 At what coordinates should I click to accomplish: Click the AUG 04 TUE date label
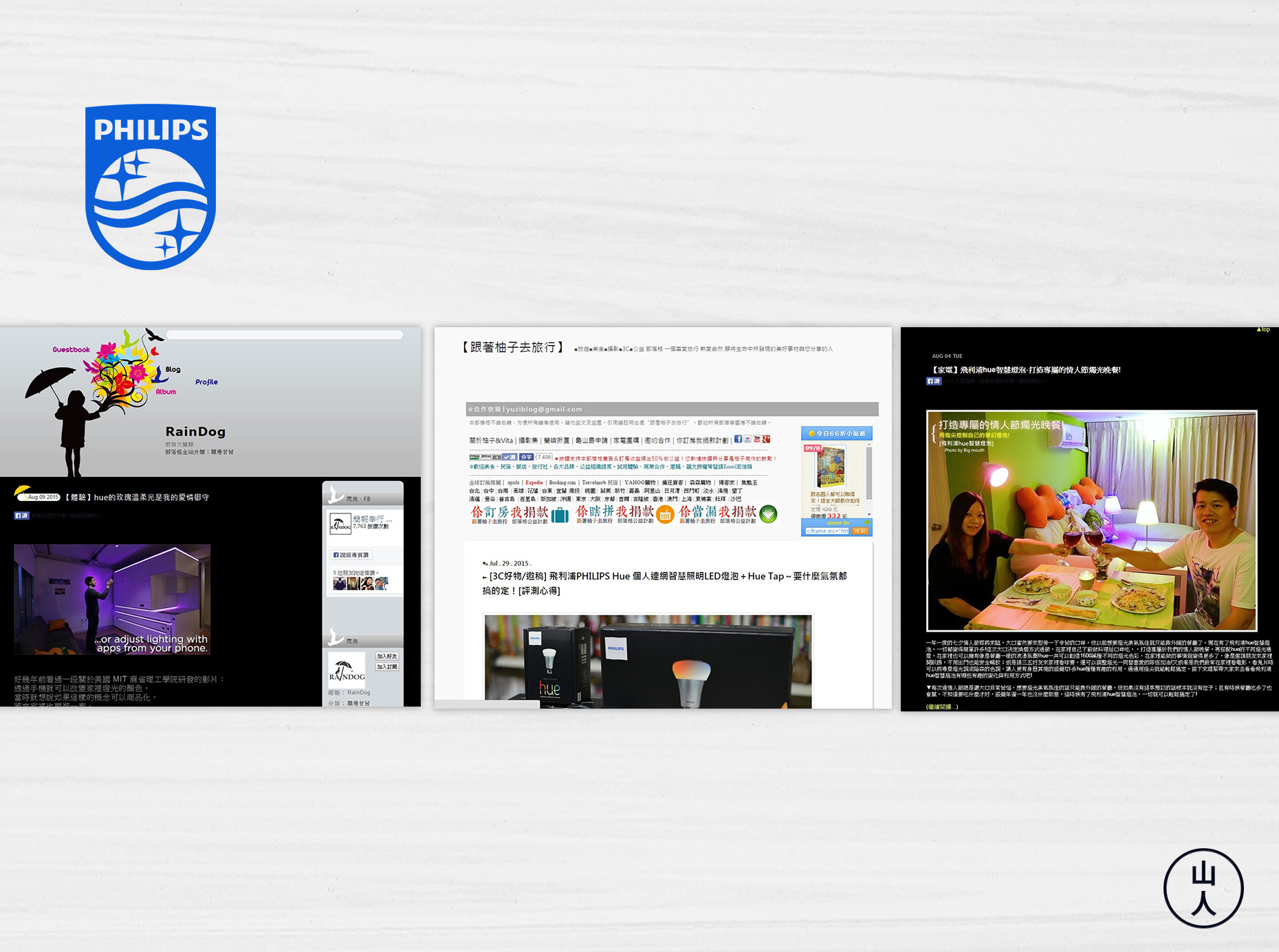(x=947, y=356)
